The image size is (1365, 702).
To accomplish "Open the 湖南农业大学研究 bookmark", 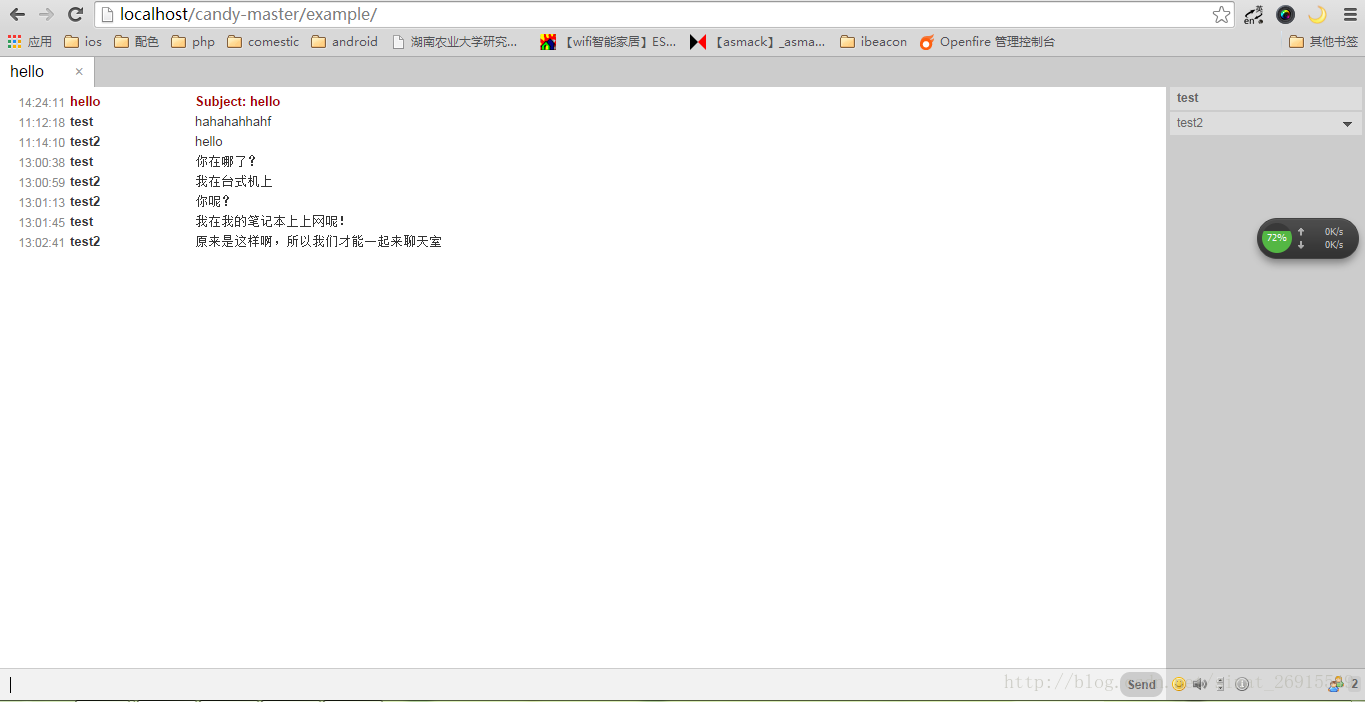I will 456,42.
